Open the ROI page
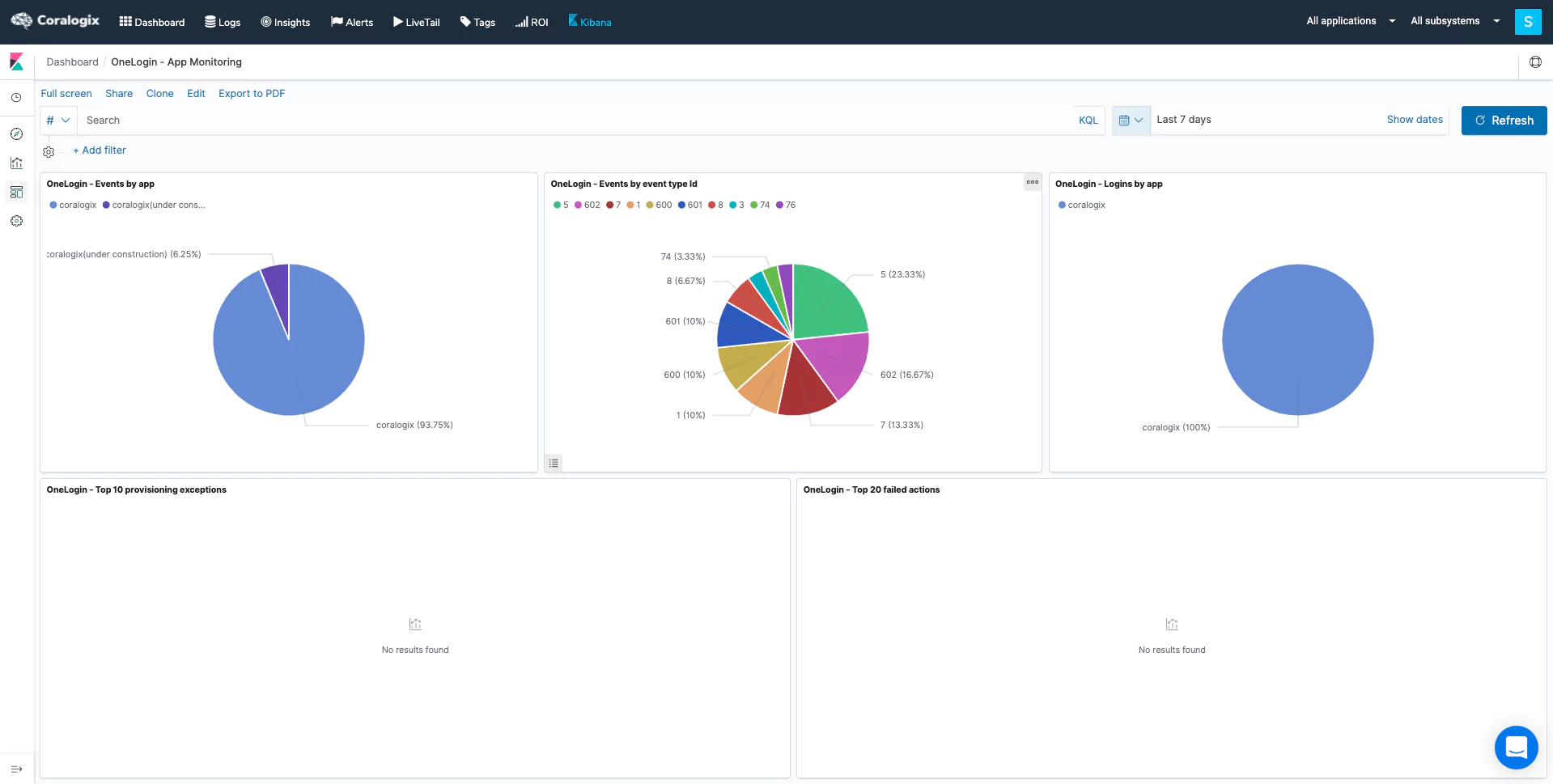 click(532, 22)
